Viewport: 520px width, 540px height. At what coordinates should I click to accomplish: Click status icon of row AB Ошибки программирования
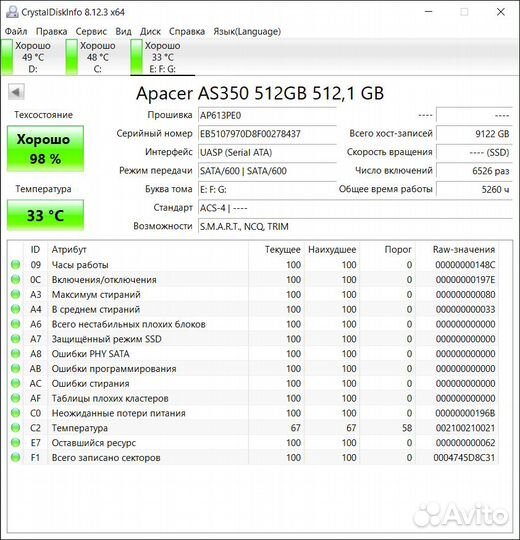point(15,368)
